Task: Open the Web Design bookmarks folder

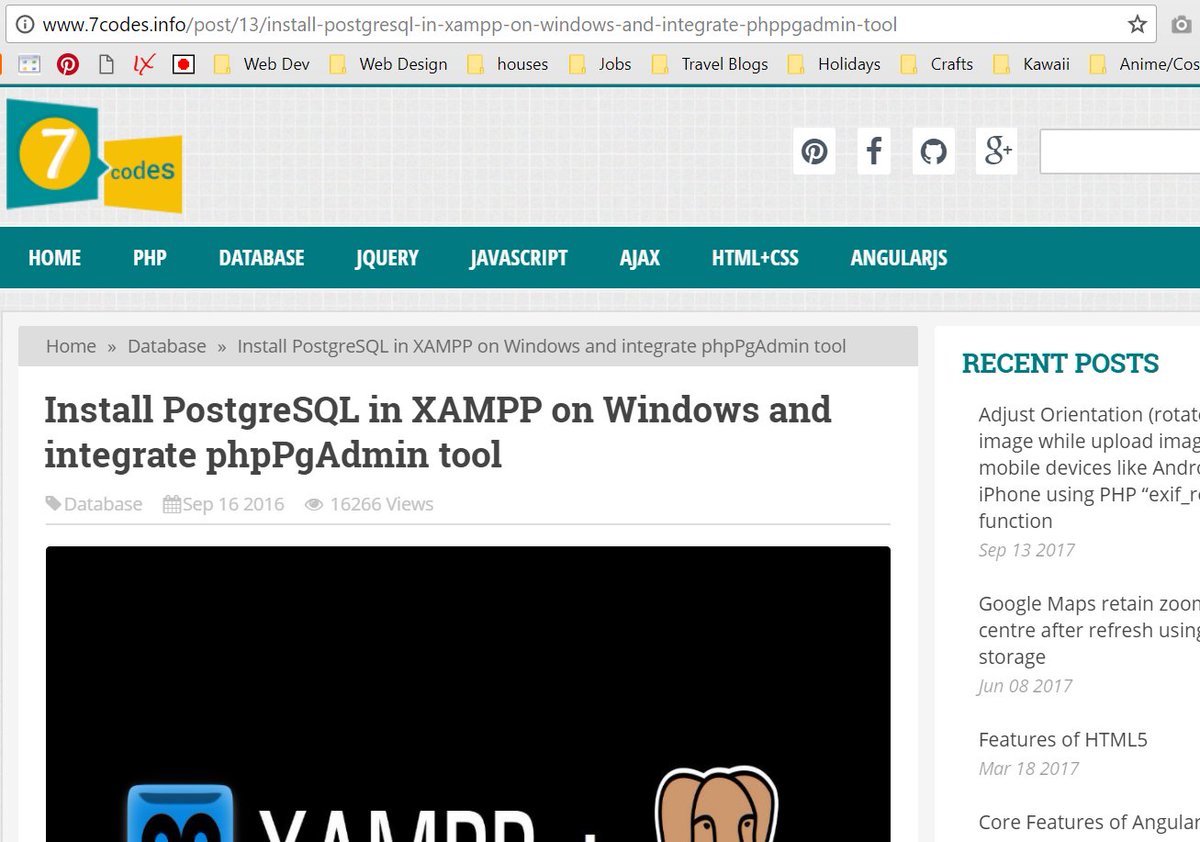Action: point(389,64)
